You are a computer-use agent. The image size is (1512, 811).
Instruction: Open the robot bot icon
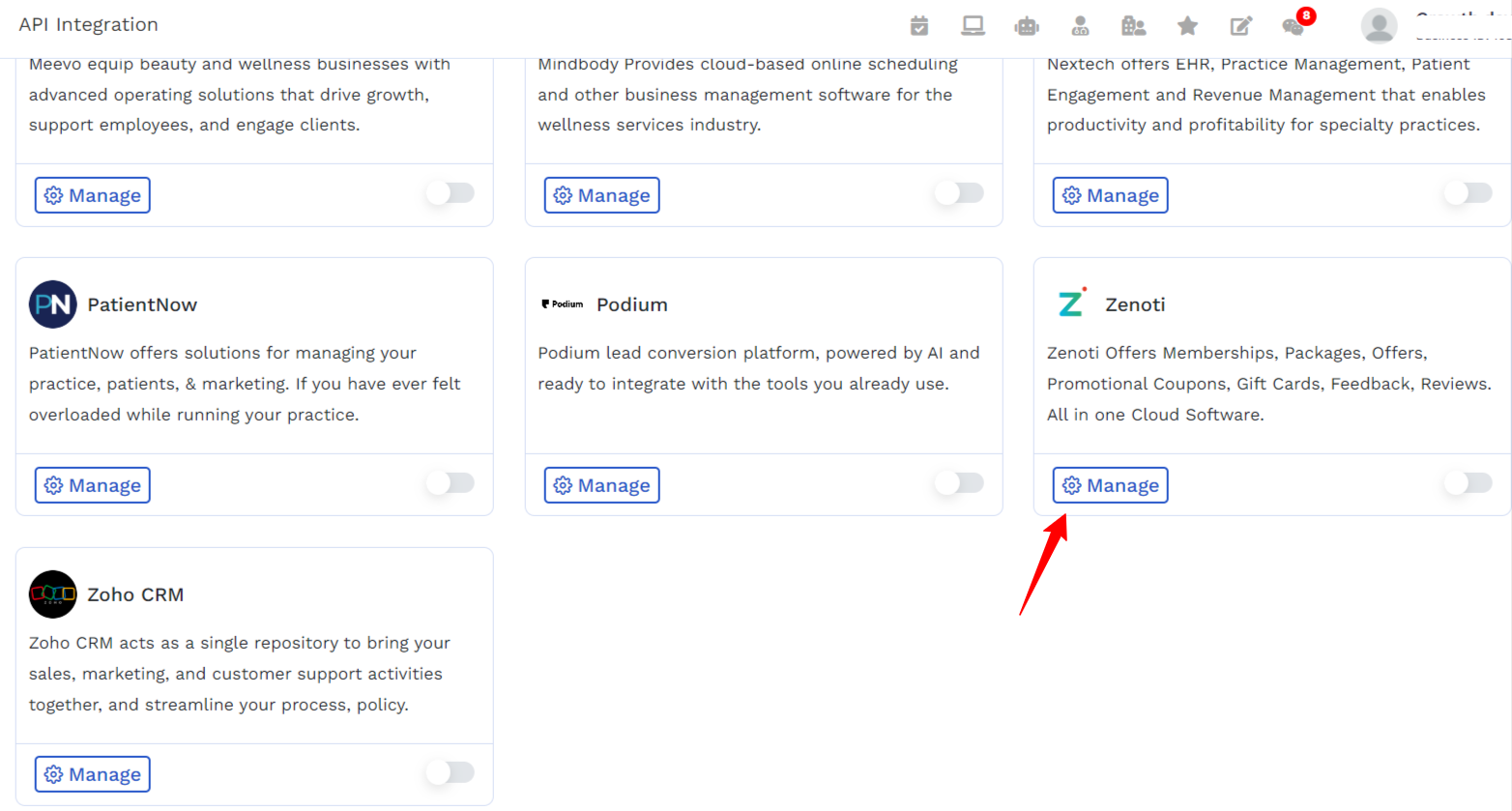tap(1027, 26)
